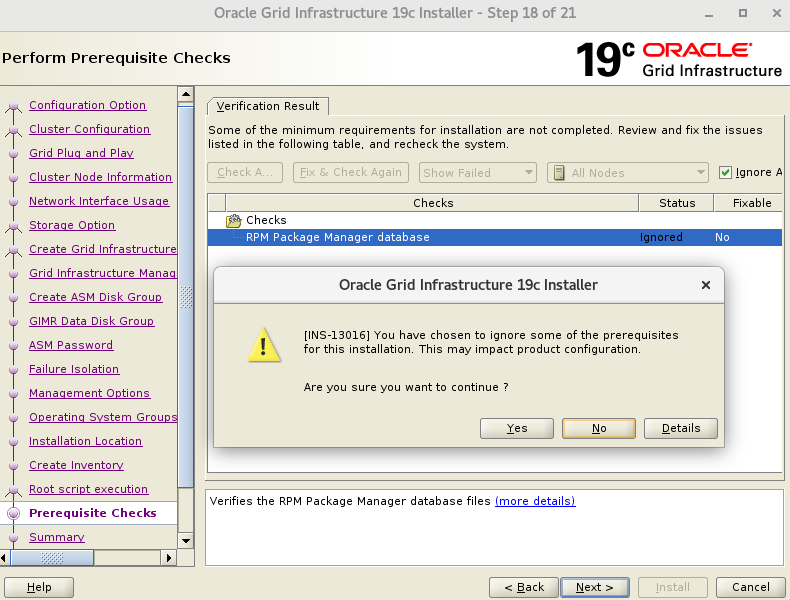Click the No button in warning dialog
The height and width of the screenshot is (600, 790).
599,428
